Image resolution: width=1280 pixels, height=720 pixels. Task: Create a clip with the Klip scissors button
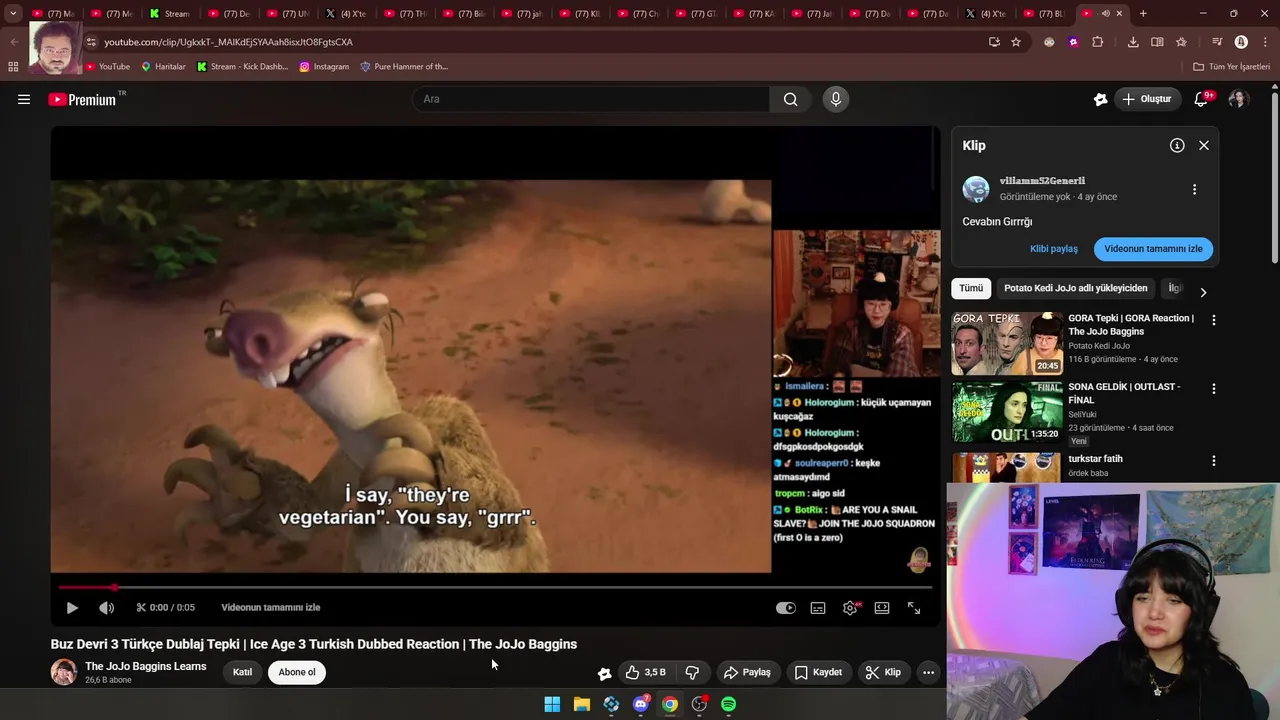883,672
